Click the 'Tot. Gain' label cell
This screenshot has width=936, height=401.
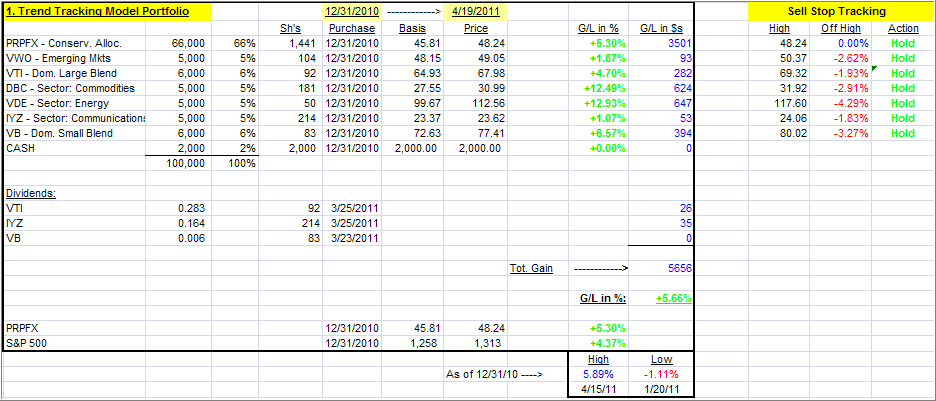pyautogui.click(x=538, y=268)
